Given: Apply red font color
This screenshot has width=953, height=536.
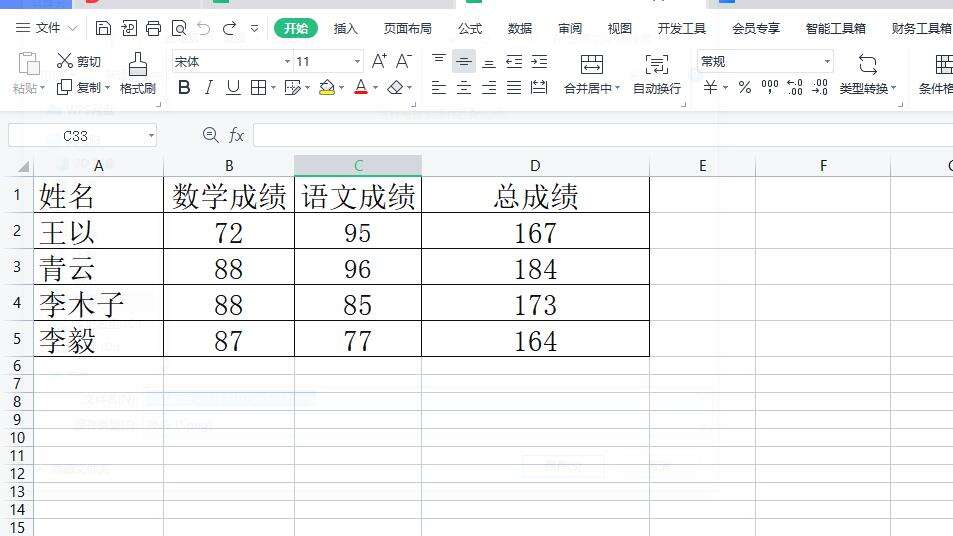Looking at the screenshot, I should point(361,88).
